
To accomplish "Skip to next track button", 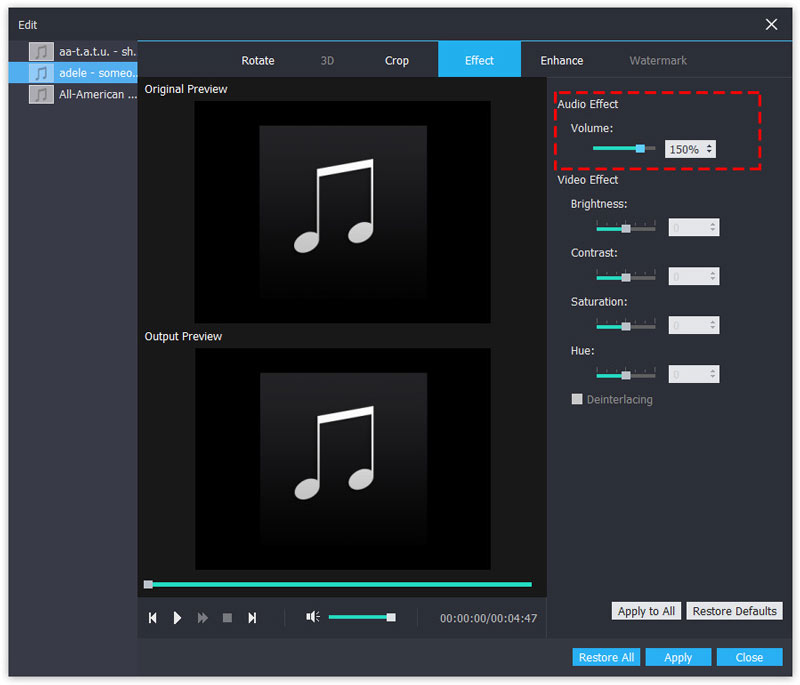I will click(252, 618).
